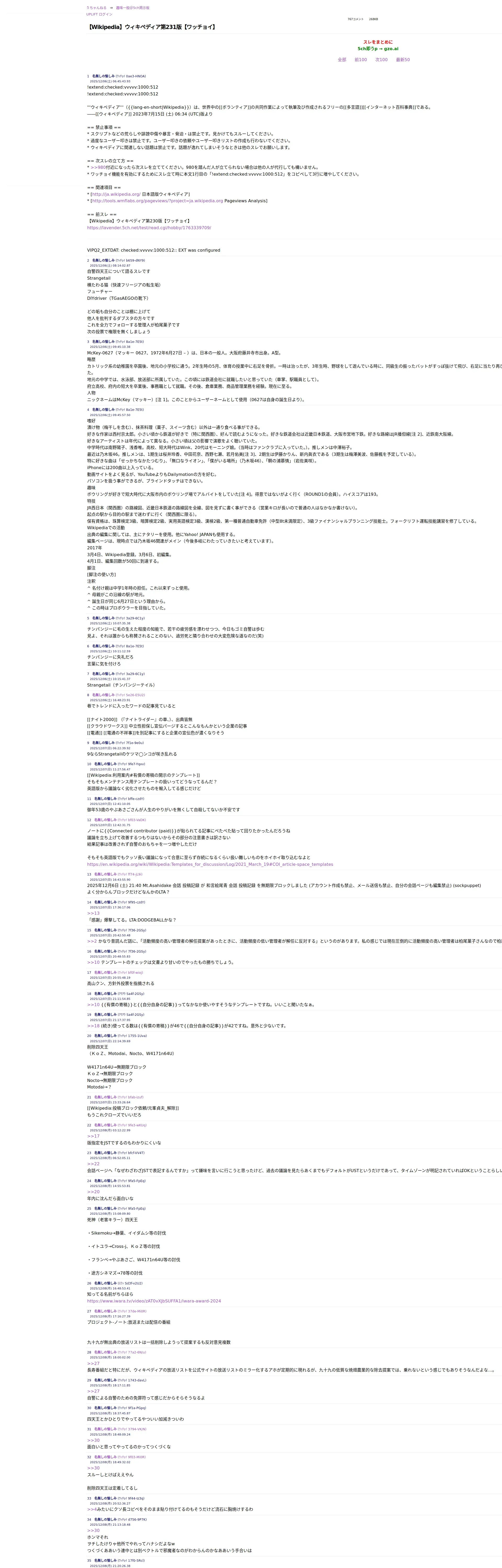Open the 5ちゃんねる home link

(96, 8)
